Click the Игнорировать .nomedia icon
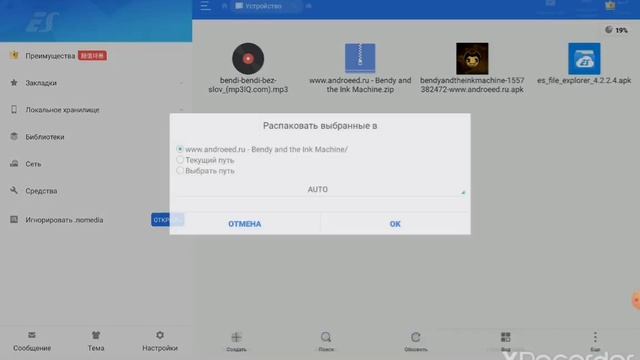 click(x=14, y=219)
